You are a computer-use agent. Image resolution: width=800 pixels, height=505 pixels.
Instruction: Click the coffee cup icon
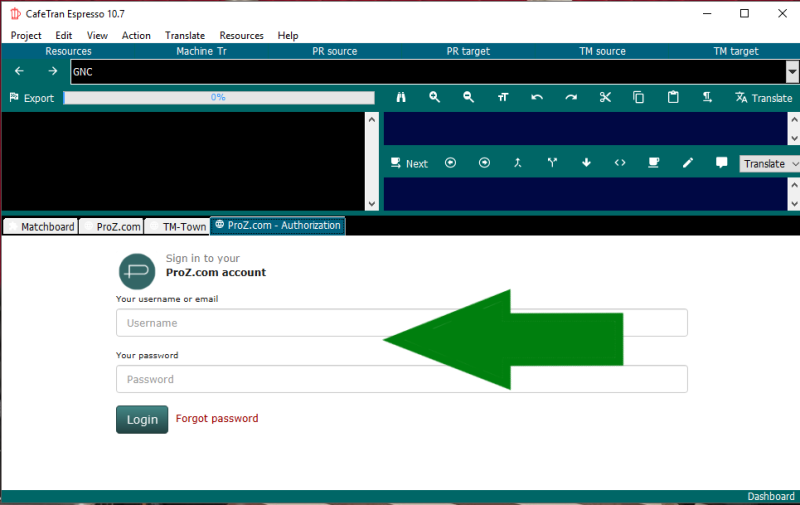click(654, 163)
